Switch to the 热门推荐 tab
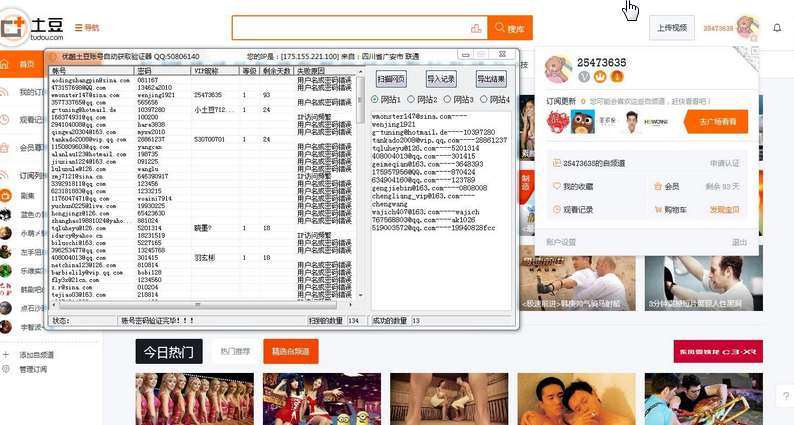The width and height of the screenshot is (794, 425). click(235, 352)
